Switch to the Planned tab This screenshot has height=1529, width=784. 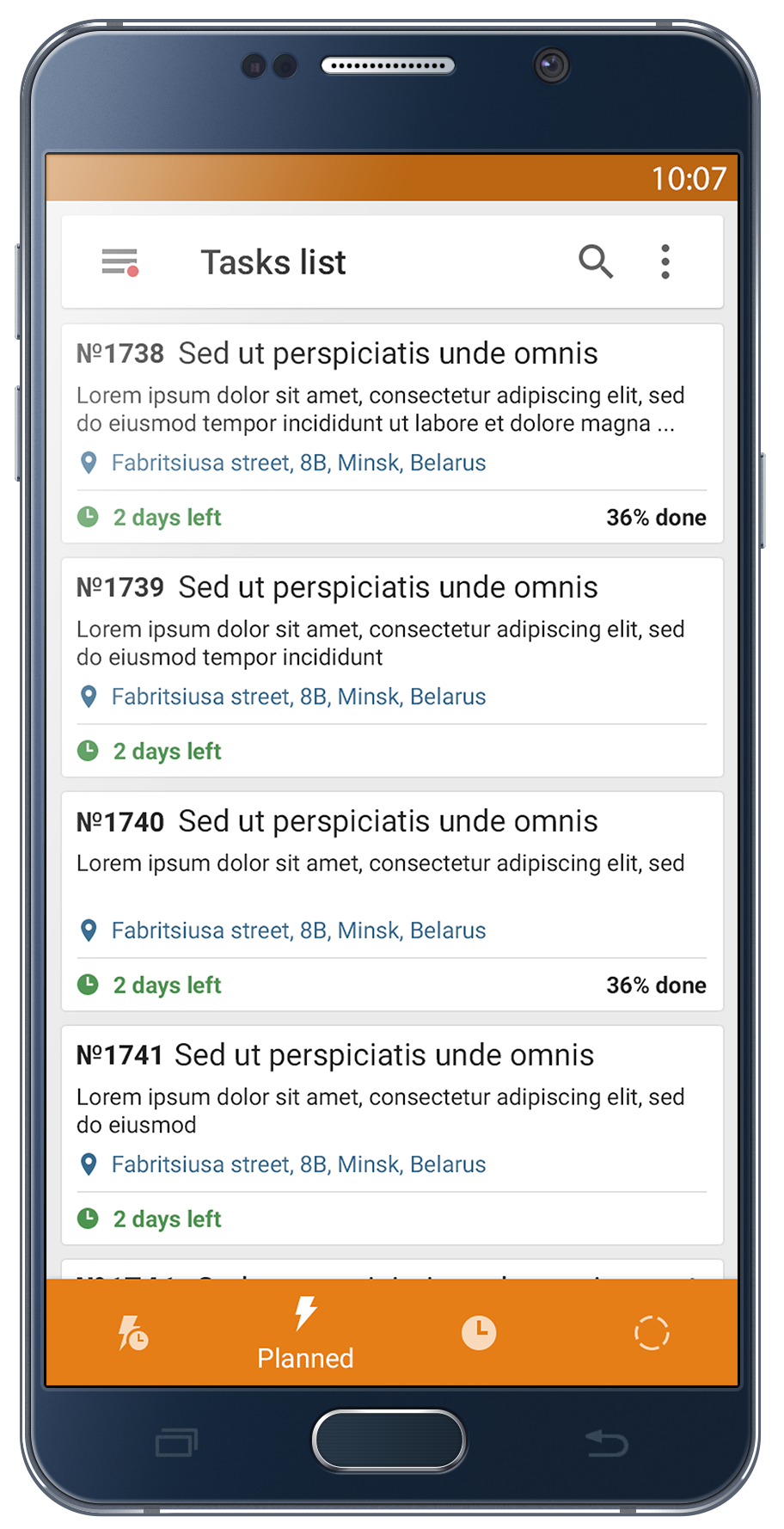click(x=305, y=1332)
